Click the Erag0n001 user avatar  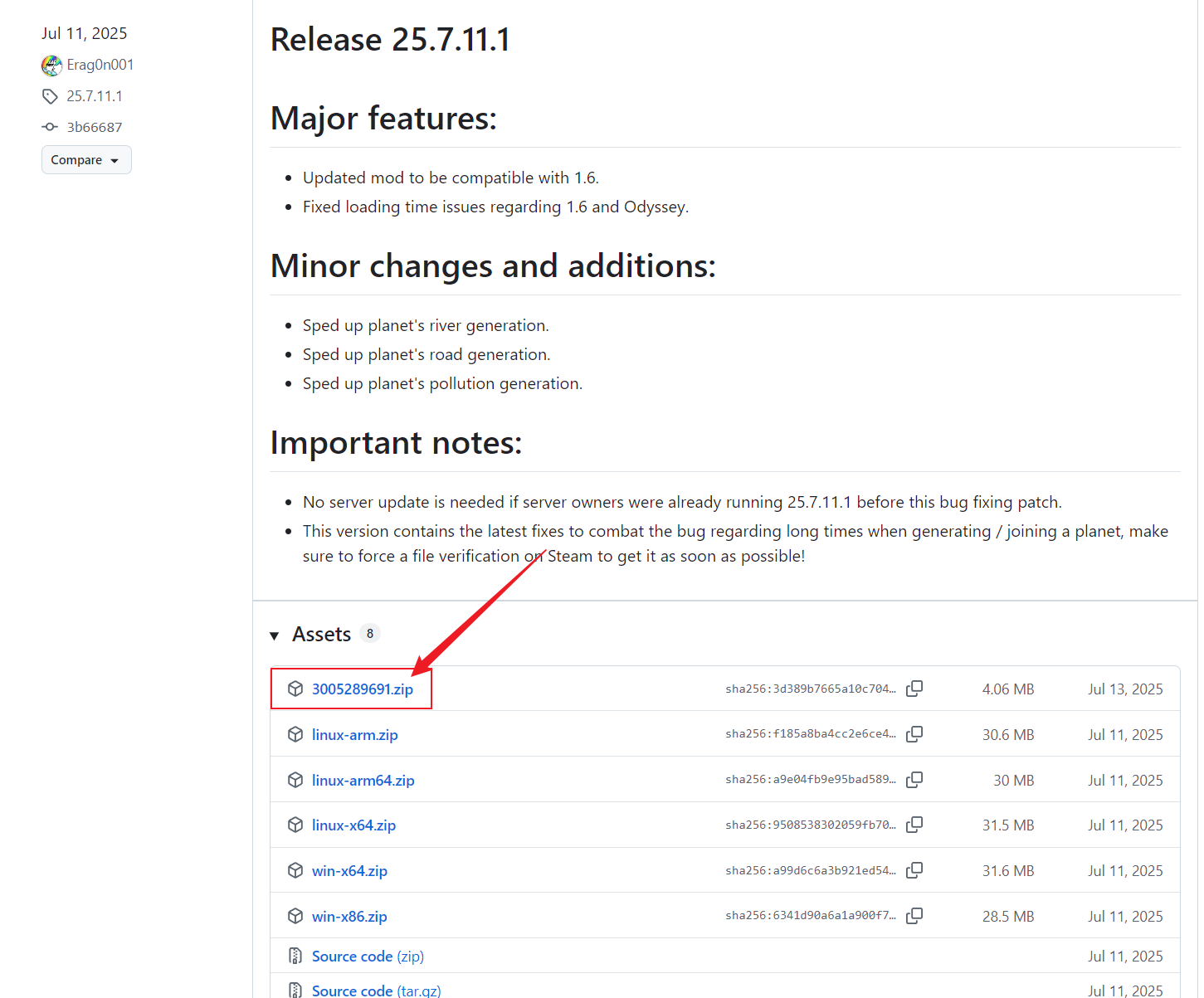click(x=51, y=66)
